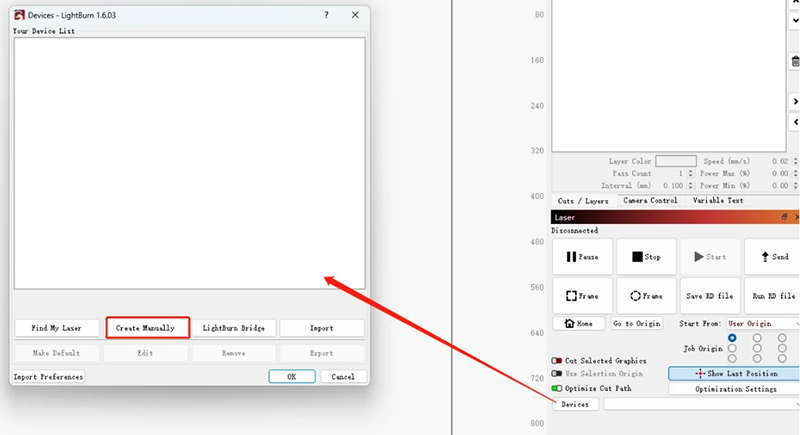Click Show Last Position crosshair button

[735, 374]
